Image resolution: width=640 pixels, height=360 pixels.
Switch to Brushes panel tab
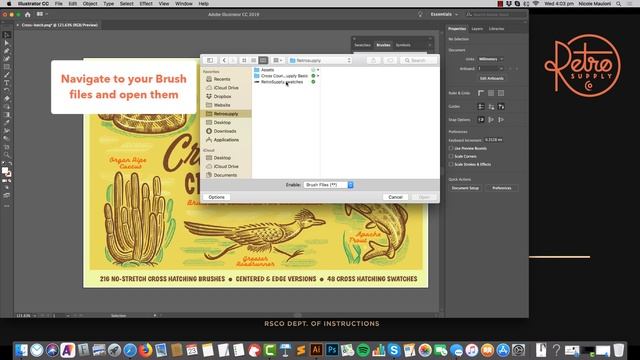tap(383, 45)
